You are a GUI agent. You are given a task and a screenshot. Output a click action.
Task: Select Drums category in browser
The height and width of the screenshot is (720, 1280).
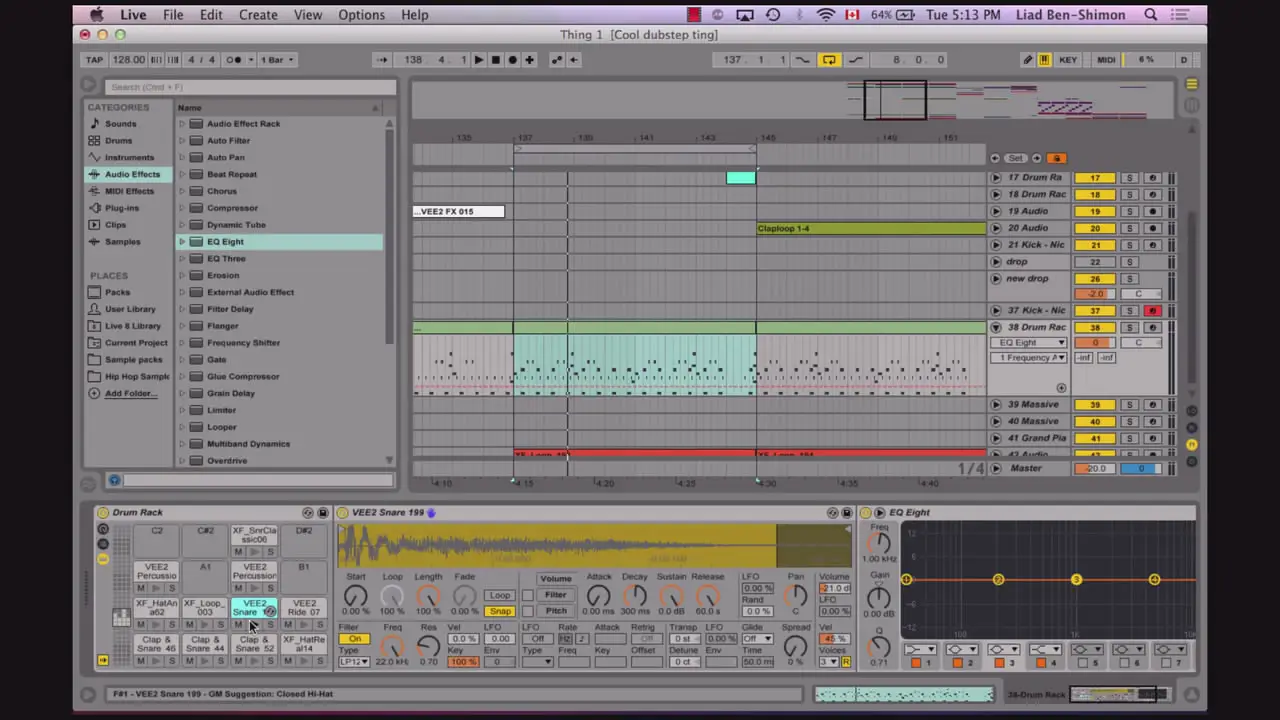118,141
